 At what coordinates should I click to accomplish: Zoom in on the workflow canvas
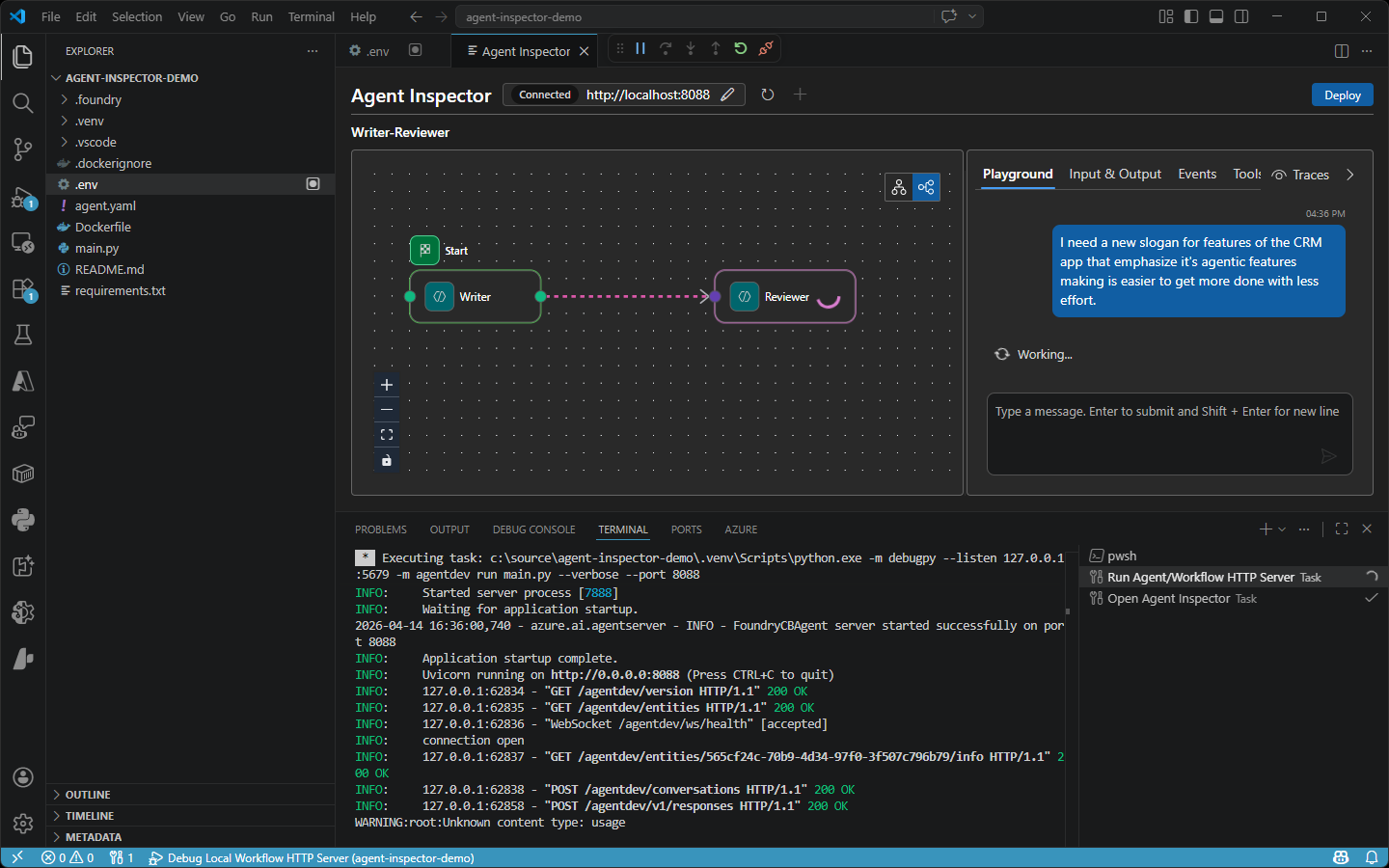point(386,384)
